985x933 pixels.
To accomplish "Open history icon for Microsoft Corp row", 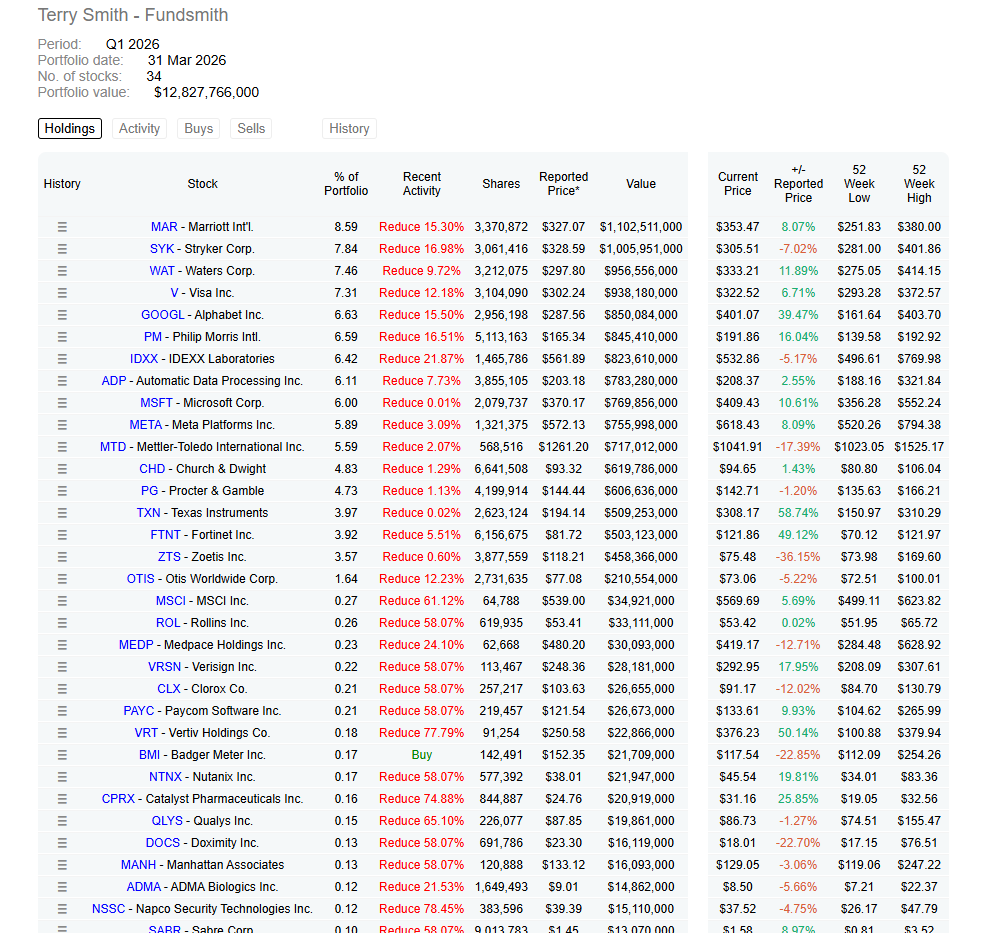I will click(62, 403).
